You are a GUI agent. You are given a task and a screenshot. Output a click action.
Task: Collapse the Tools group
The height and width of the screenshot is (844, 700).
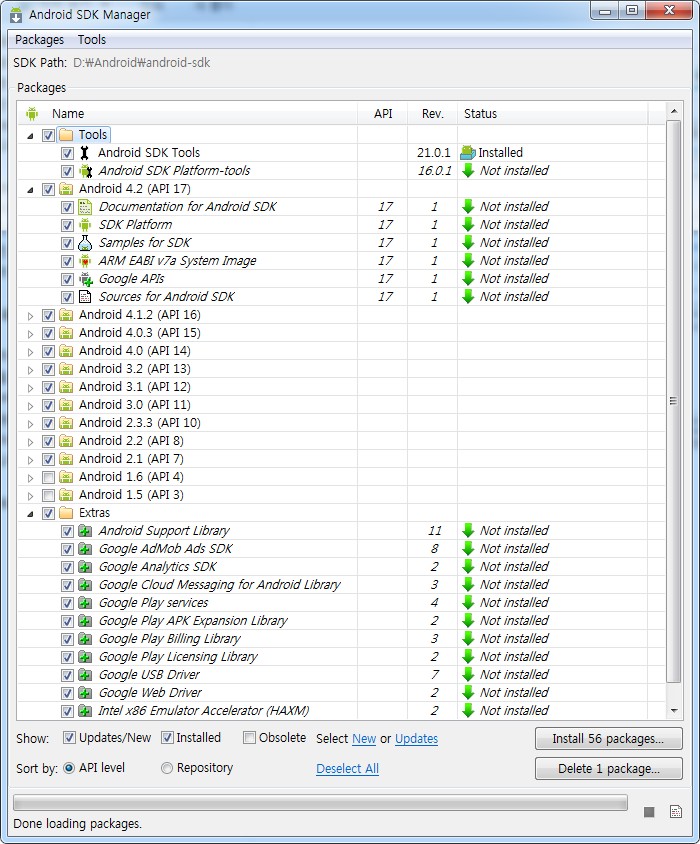tap(31, 136)
